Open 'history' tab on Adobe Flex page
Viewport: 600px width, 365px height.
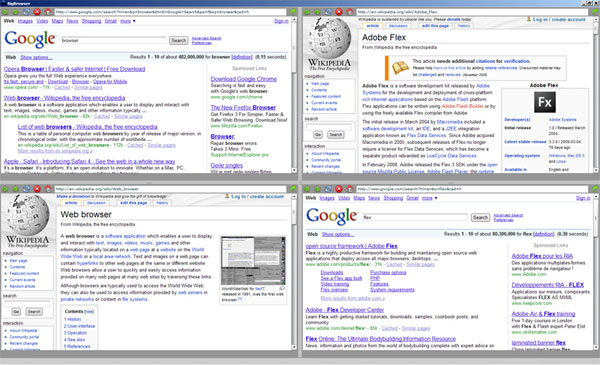tap(464, 26)
